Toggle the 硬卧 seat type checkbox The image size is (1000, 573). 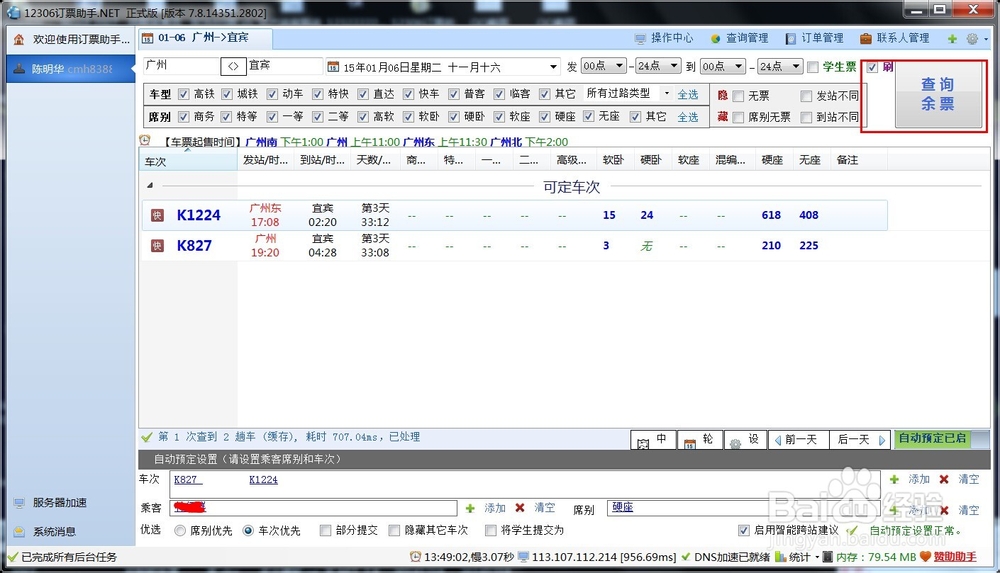click(x=453, y=116)
